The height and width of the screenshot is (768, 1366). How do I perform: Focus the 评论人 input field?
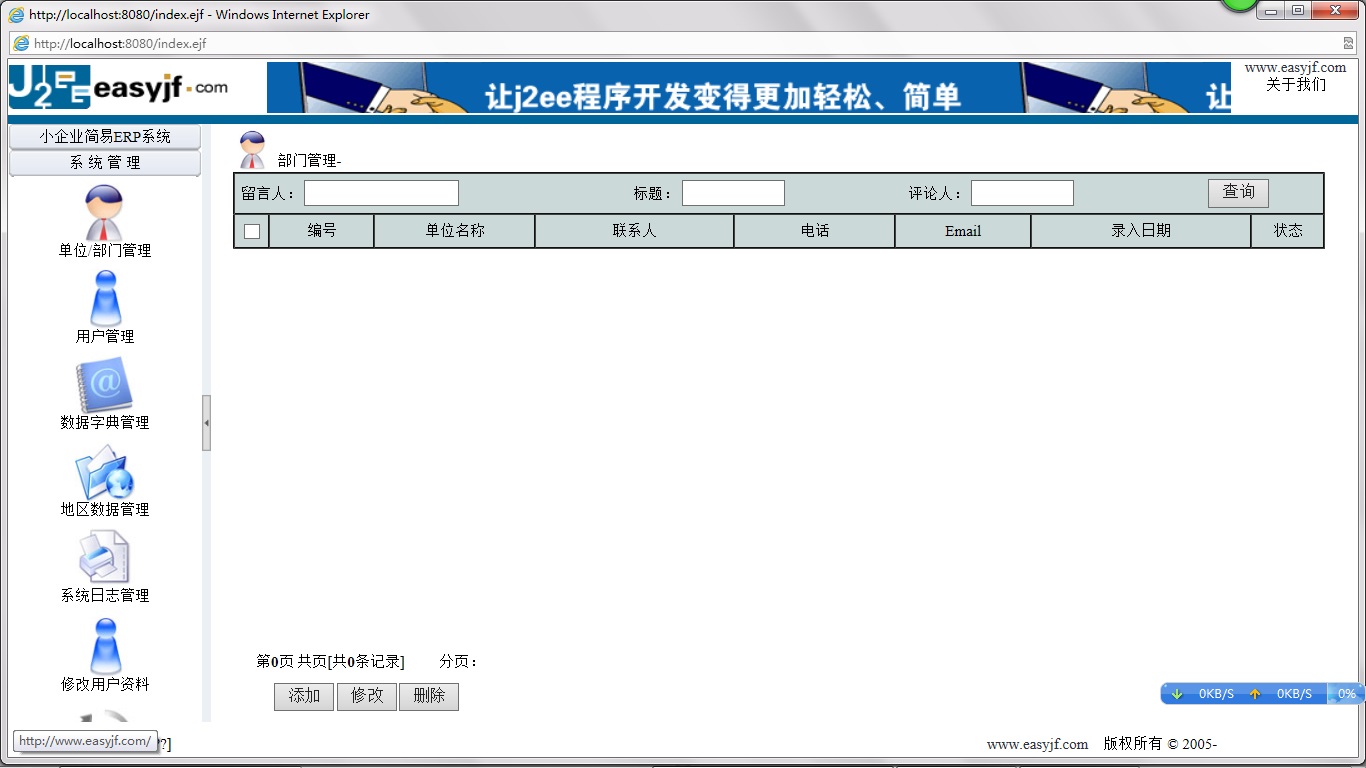pyautogui.click(x=1022, y=193)
